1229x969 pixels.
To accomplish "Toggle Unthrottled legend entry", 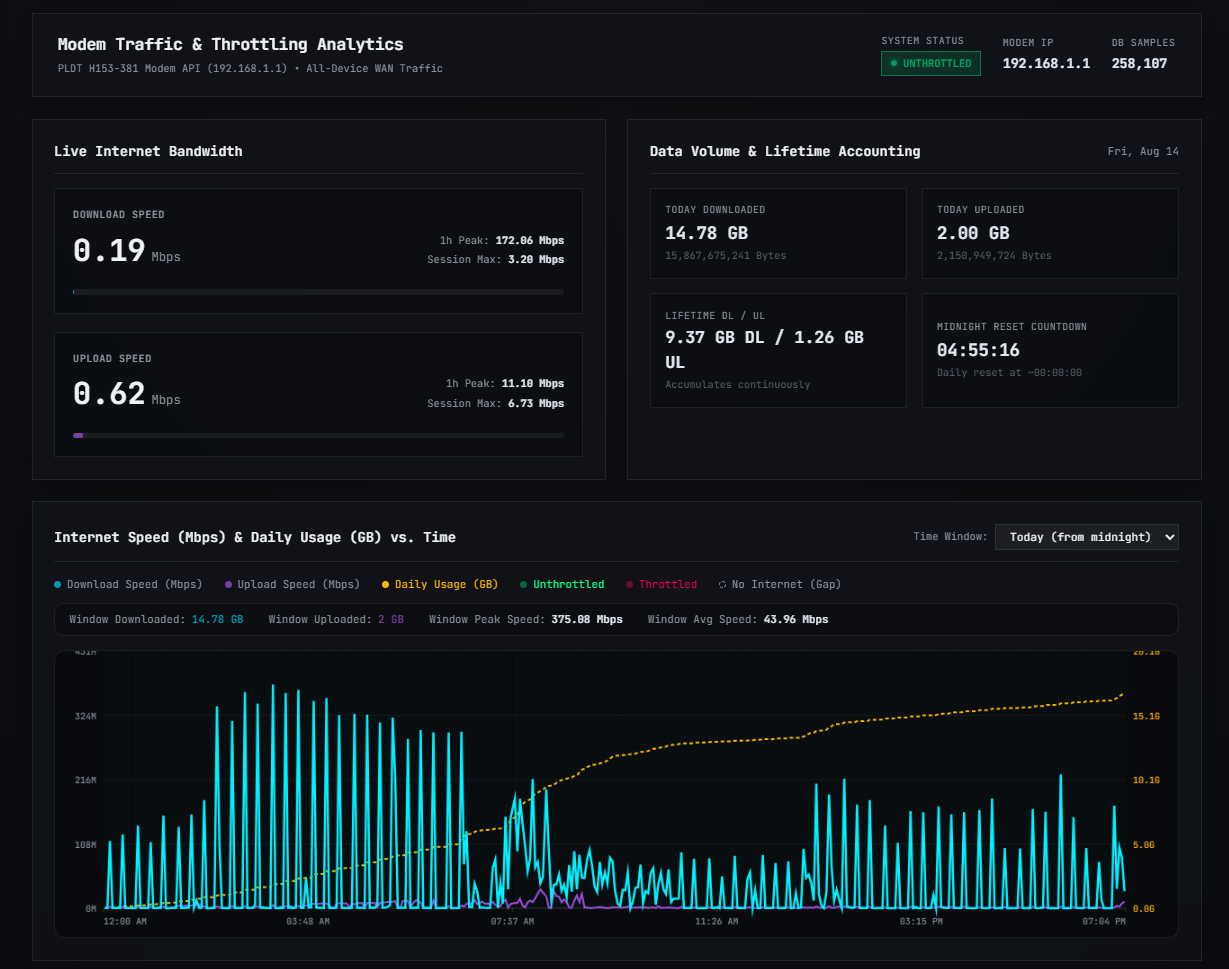I will point(562,584).
